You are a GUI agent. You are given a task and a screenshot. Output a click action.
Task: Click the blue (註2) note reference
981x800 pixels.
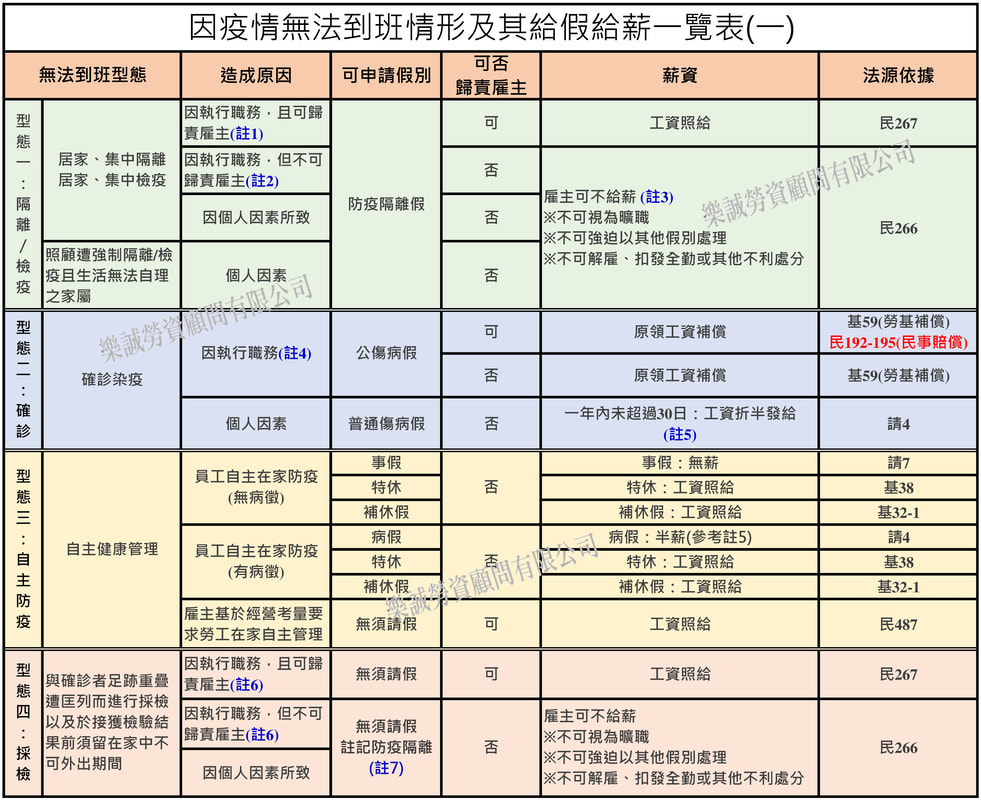pyautogui.click(x=262, y=181)
